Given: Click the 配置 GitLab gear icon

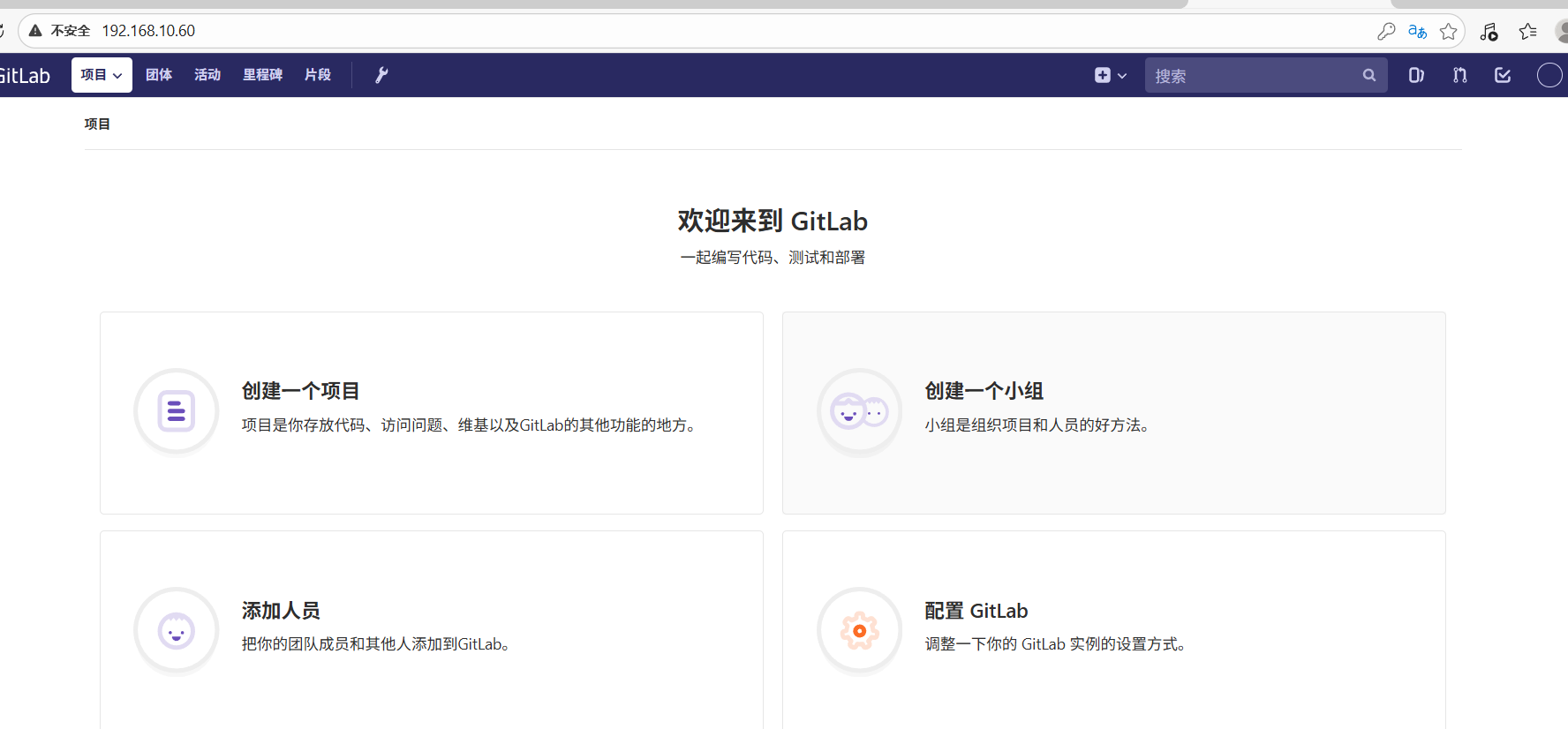Looking at the screenshot, I should (860, 631).
